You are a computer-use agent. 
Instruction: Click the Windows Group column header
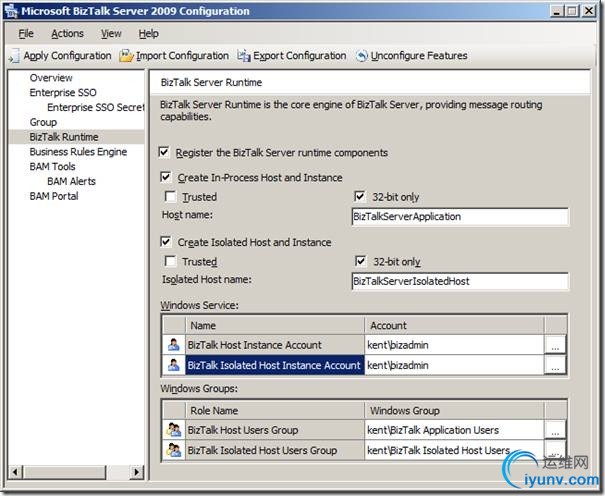[454, 410]
